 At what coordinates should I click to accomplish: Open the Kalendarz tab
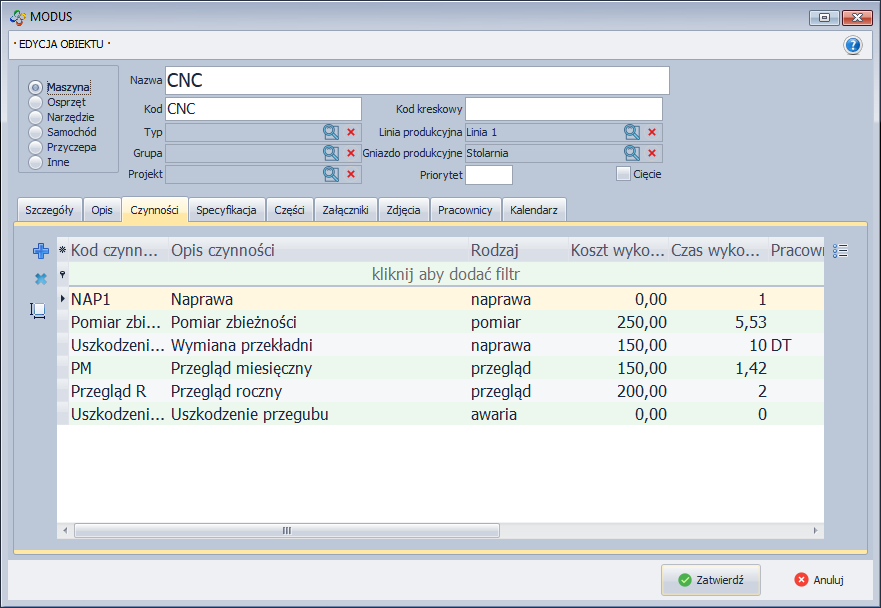pos(534,210)
